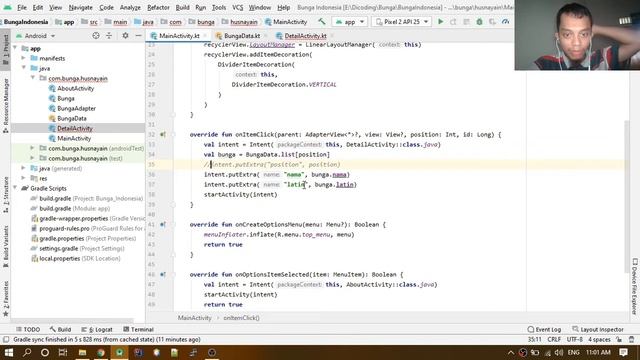The height and width of the screenshot is (360, 640).
Task: Click the onItemClick() breadcrumb below the editor
Action: click(x=241, y=318)
